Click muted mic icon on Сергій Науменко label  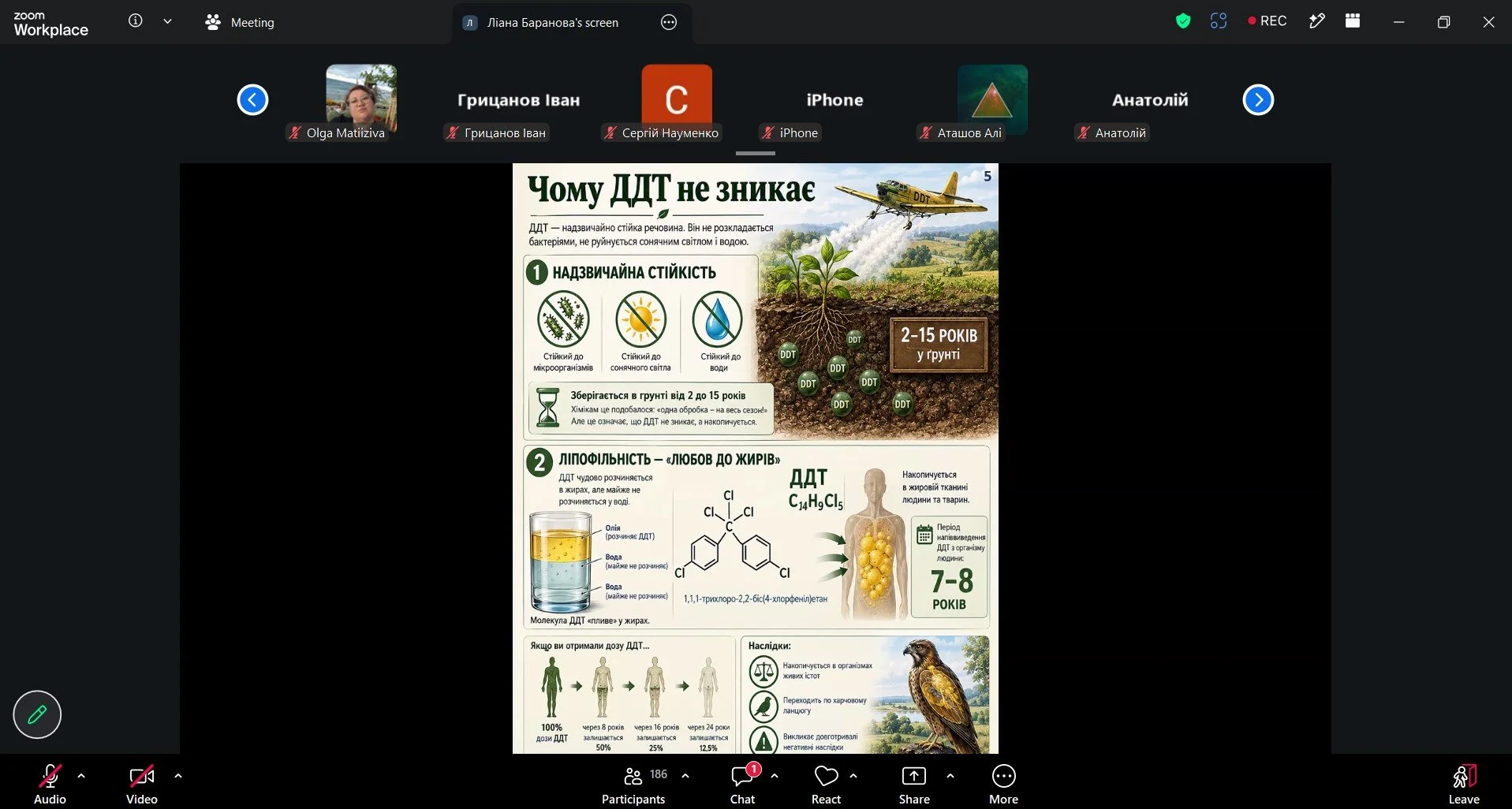(610, 133)
